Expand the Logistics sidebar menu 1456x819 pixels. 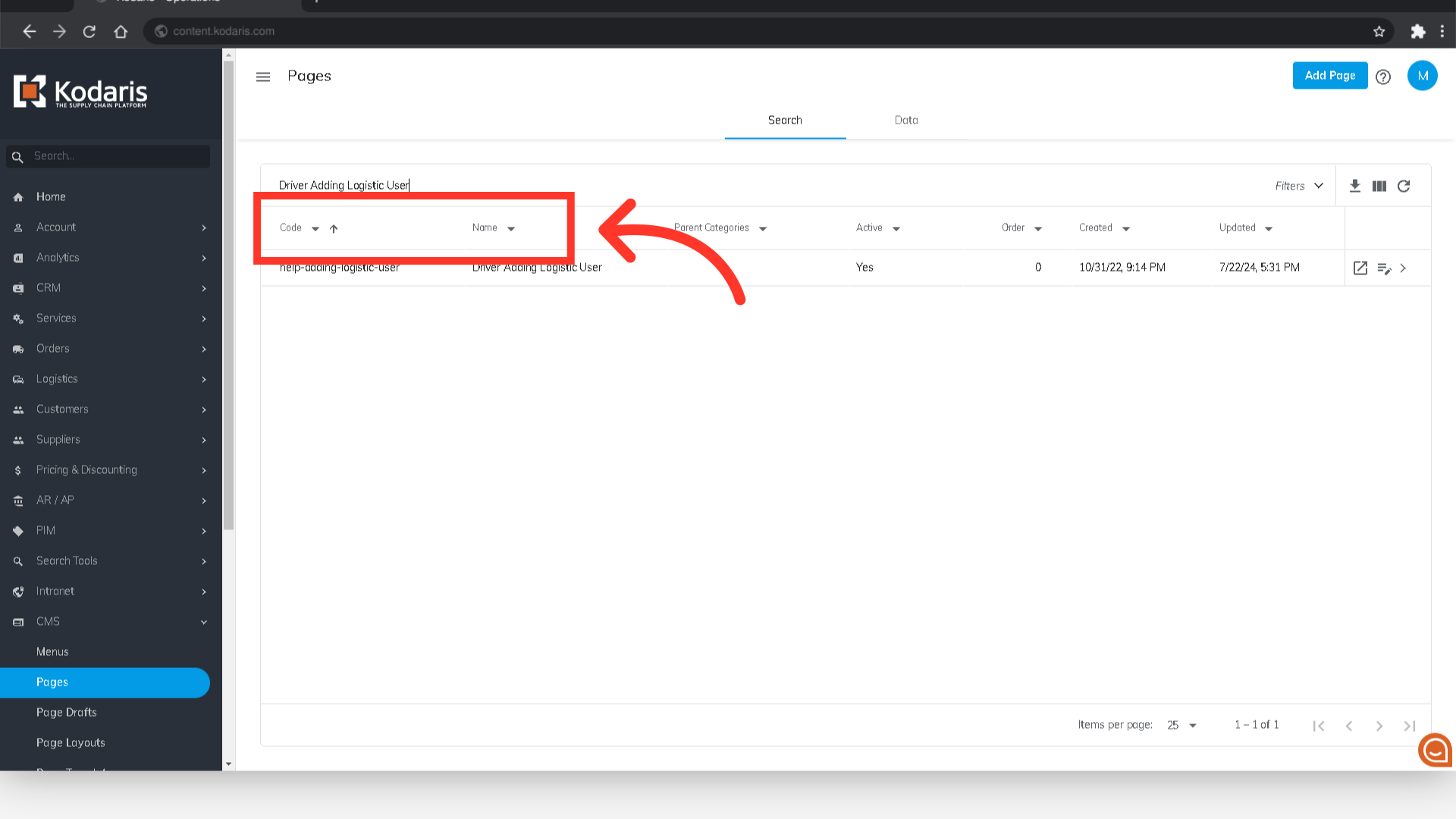click(111, 378)
